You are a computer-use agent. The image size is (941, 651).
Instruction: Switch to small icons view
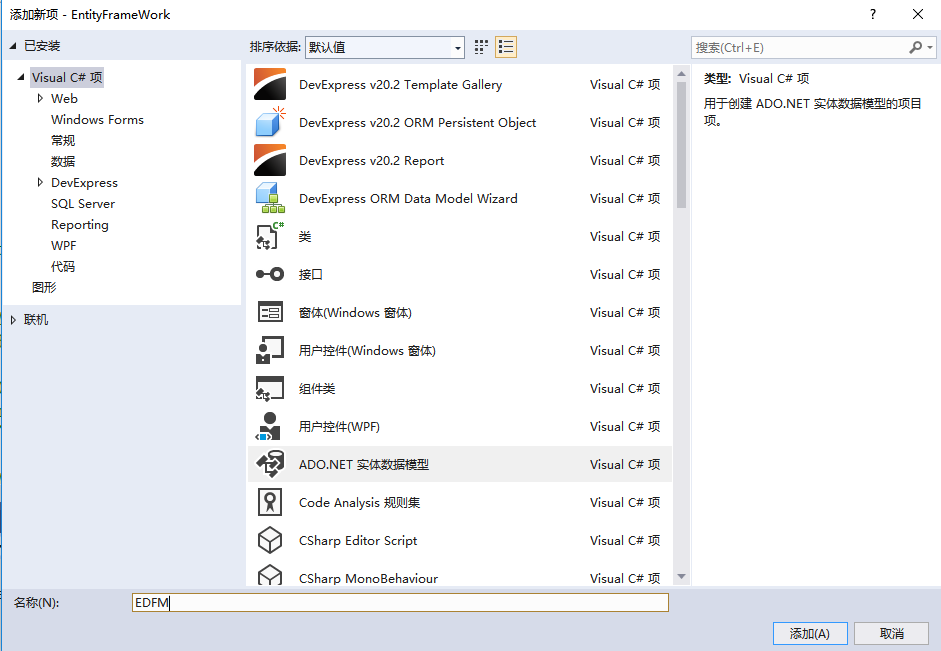(481, 47)
